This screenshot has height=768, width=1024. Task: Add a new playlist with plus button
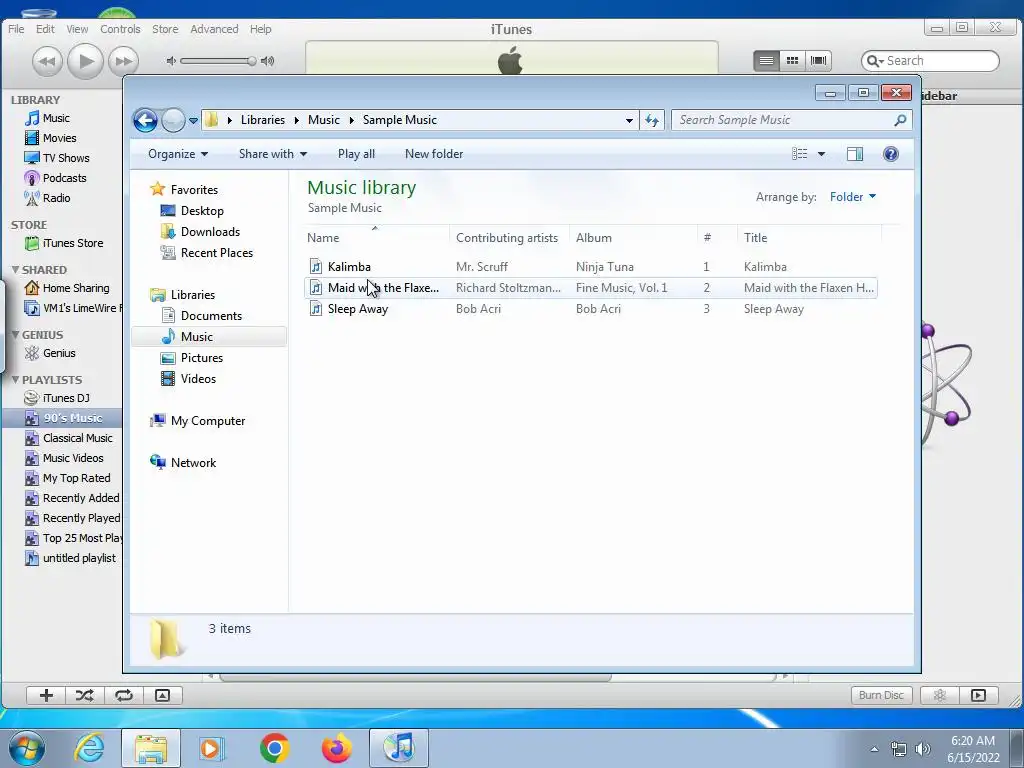tap(46, 696)
